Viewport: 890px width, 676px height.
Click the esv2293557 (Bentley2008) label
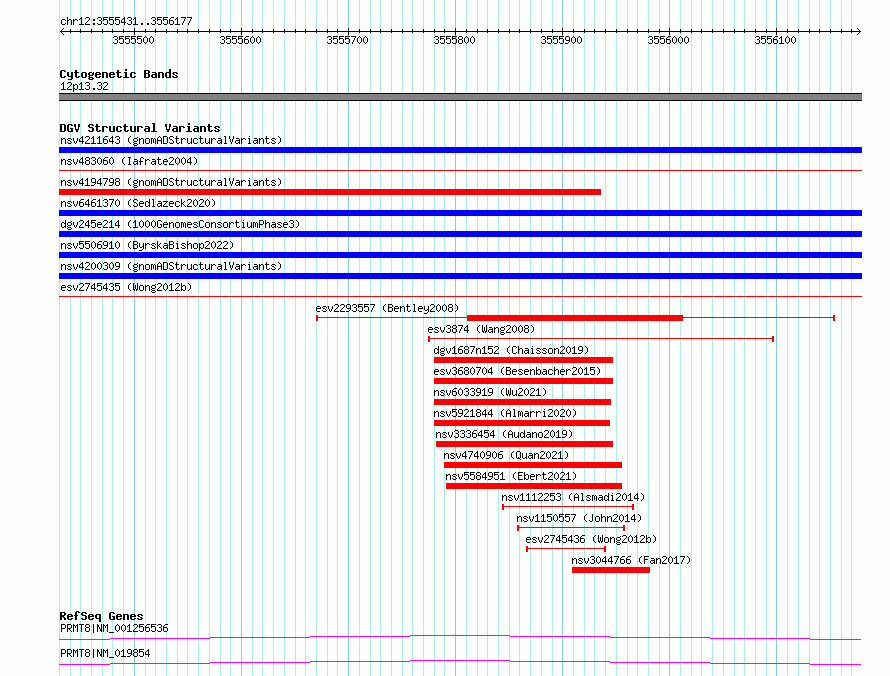(x=387, y=308)
